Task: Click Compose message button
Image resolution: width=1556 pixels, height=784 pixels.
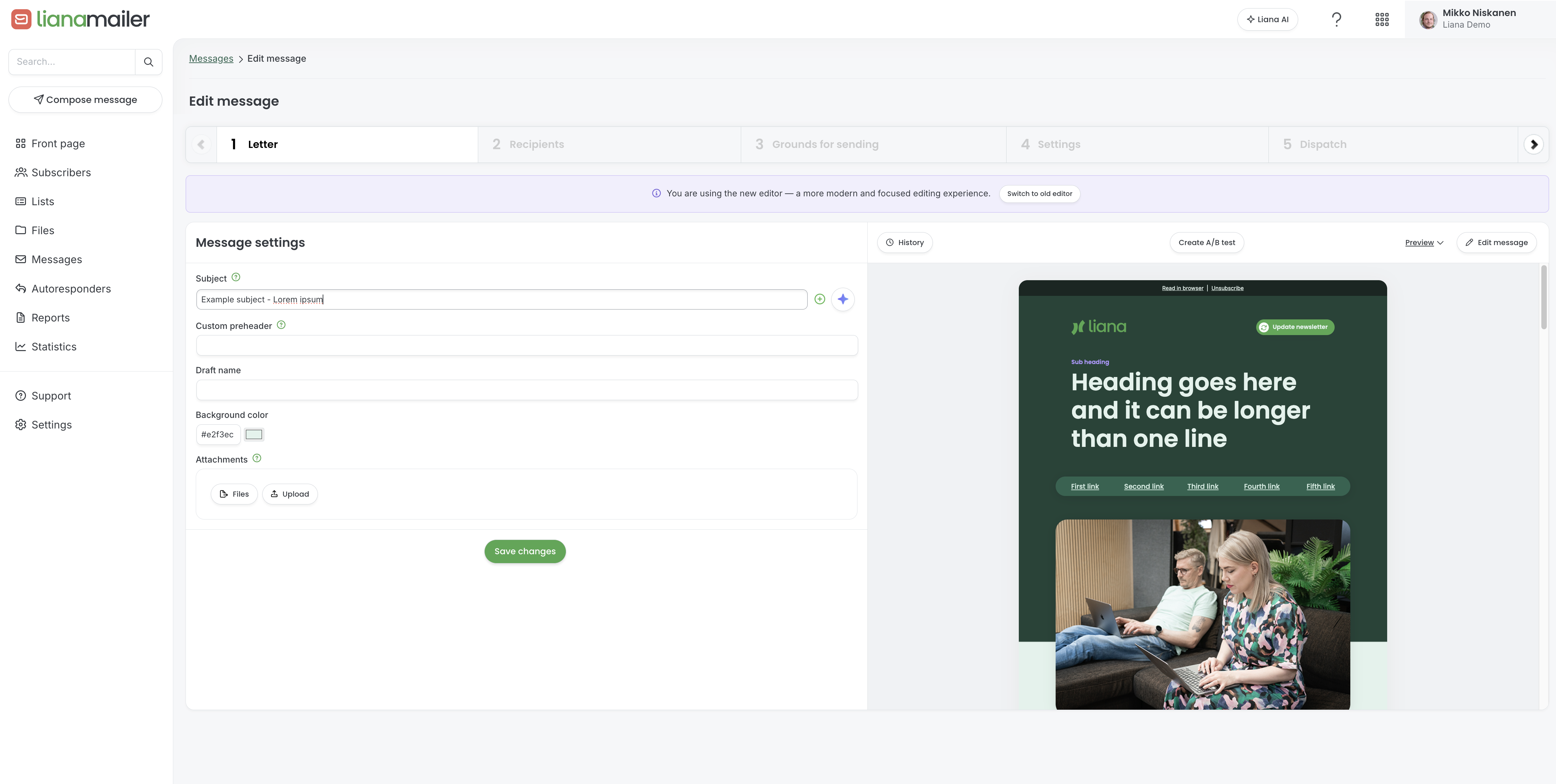Action: click(85, 100)
